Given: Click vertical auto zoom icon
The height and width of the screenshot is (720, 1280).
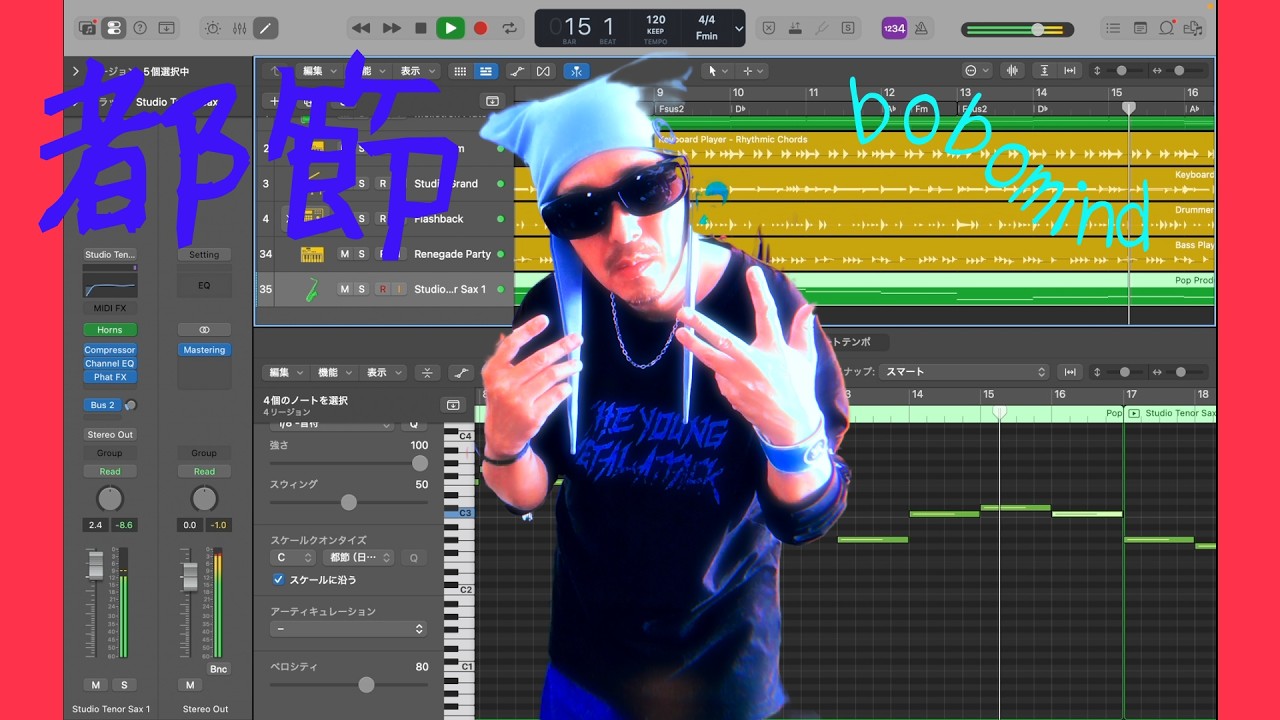Looking at the screenshot, I should tap(1045, 71).
